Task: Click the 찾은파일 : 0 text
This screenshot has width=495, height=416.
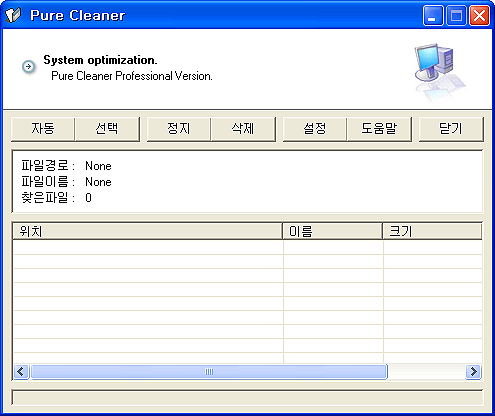Action: (56, 198)
